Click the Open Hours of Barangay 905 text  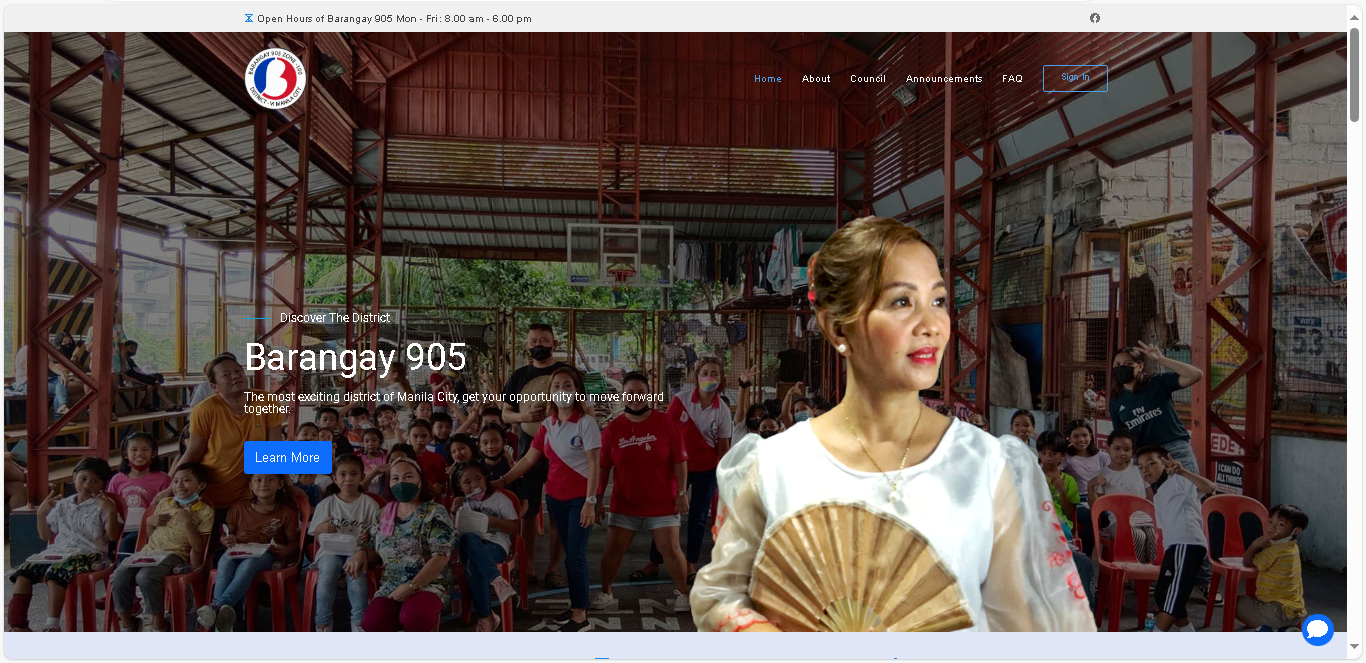(394, 19)
